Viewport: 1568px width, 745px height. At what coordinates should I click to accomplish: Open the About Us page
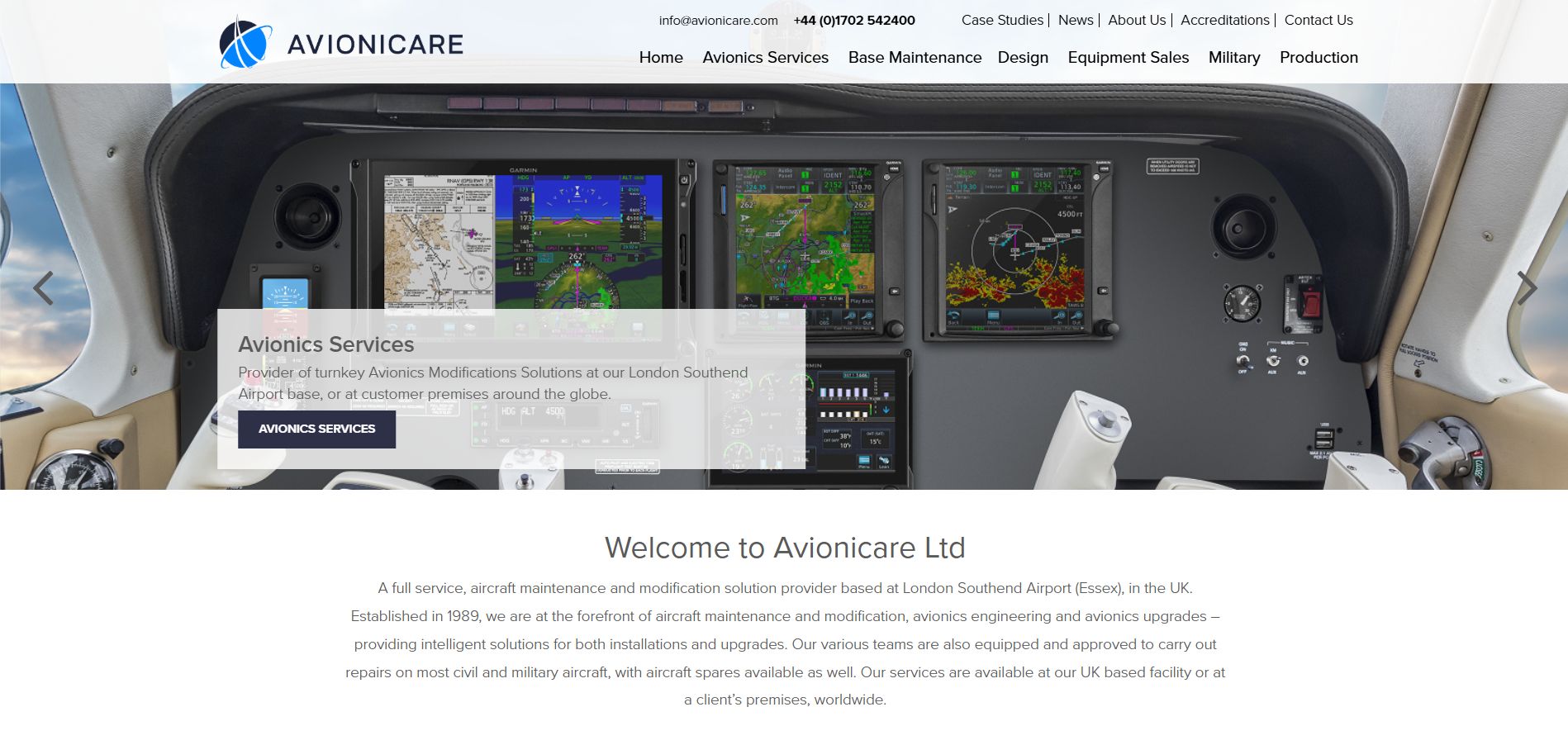(1136, 20)
